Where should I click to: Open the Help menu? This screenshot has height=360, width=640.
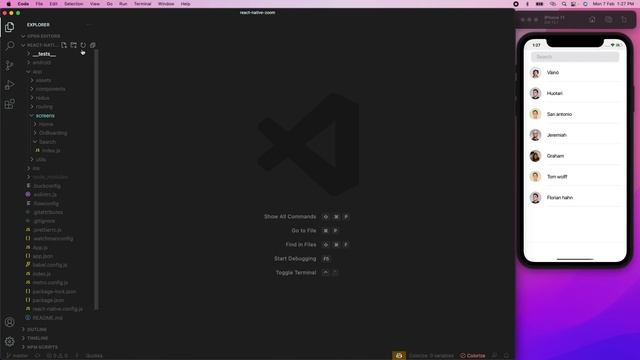click(x=185, y=4)
